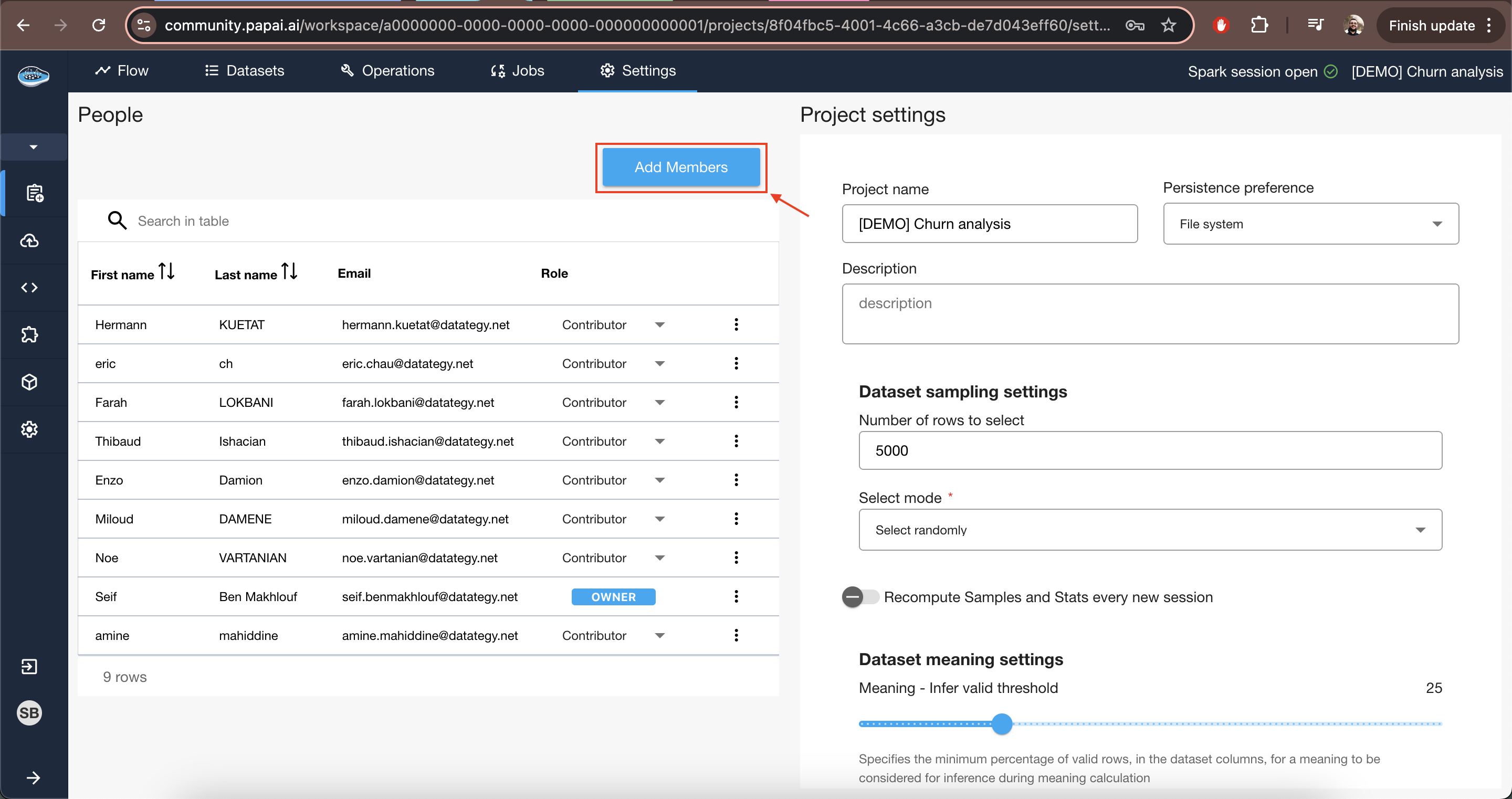Screen dimensions: 1512x799
Task: Click the Add Members button
Action: [681, 167]
